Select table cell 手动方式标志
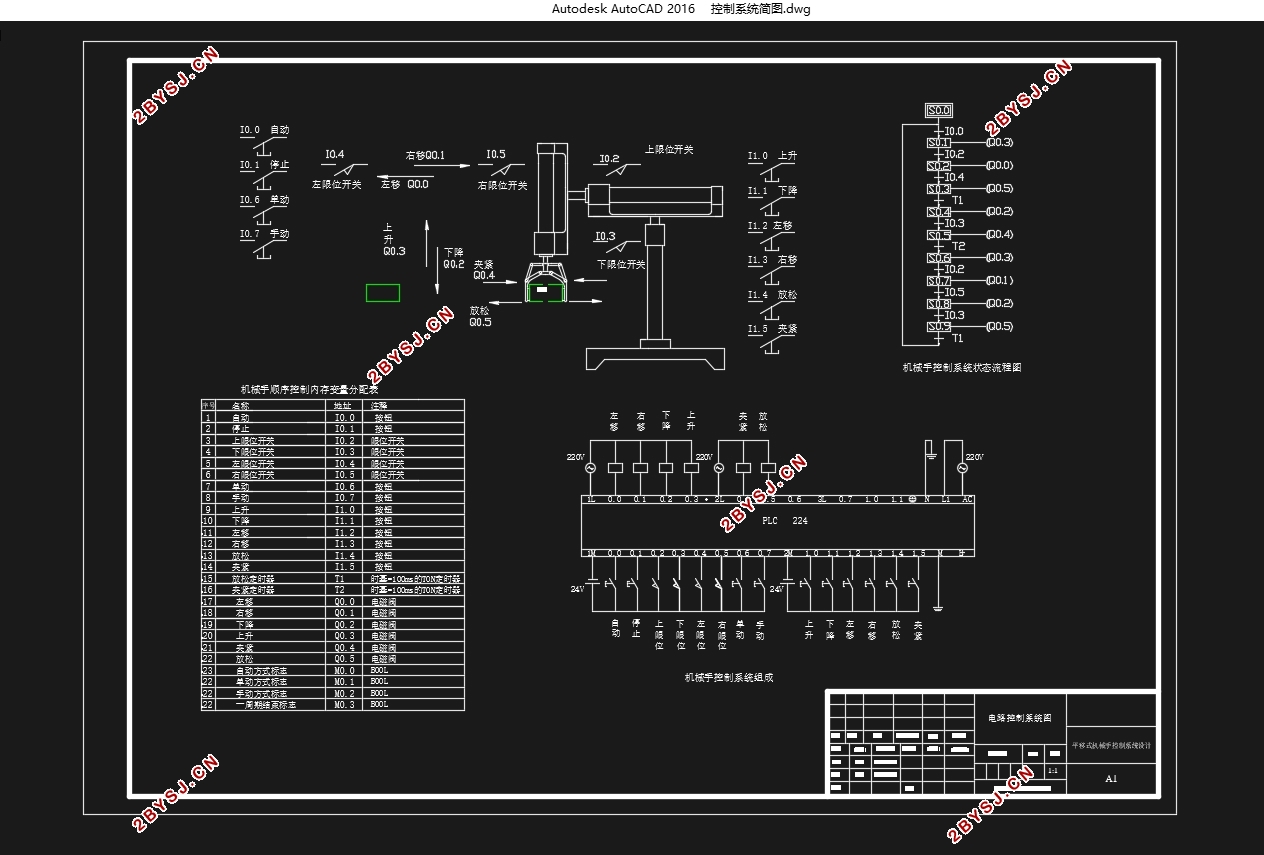Viewport: 1264px width, 855px height. [x=261, y=694]
